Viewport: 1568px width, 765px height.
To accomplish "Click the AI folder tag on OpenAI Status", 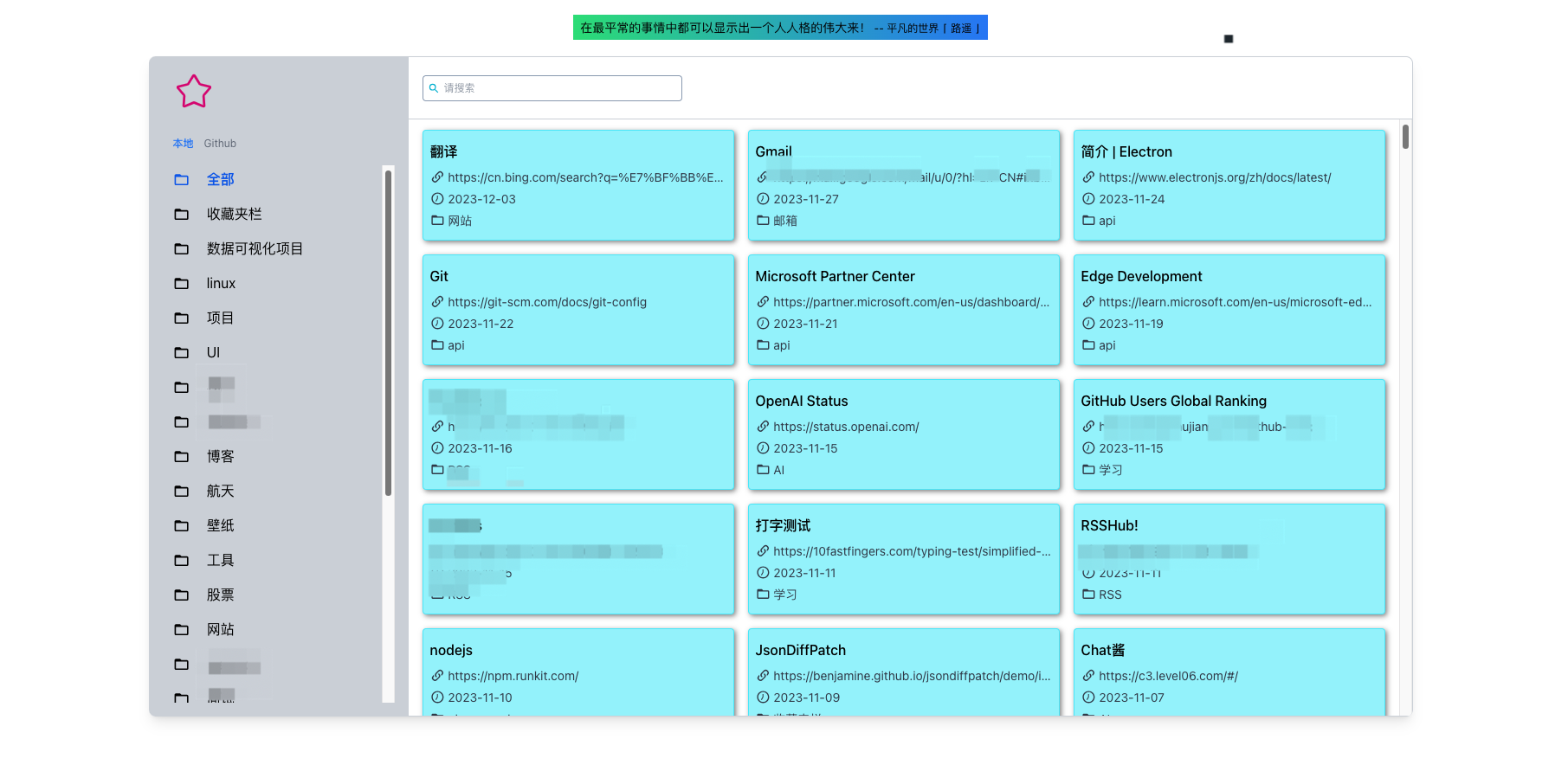I will 778,470.
